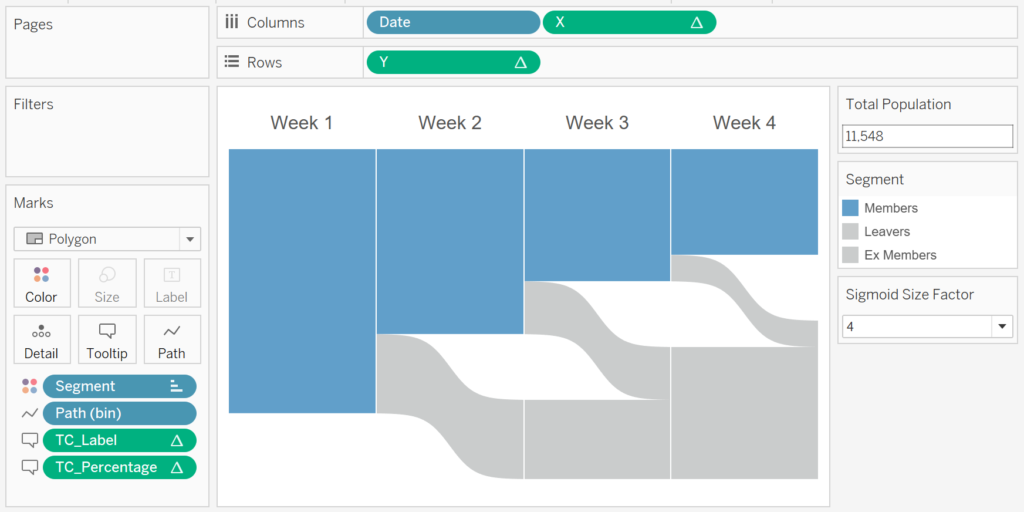
Task: Click the Members blue legend swatch
Action: click(x=850, y=208)
